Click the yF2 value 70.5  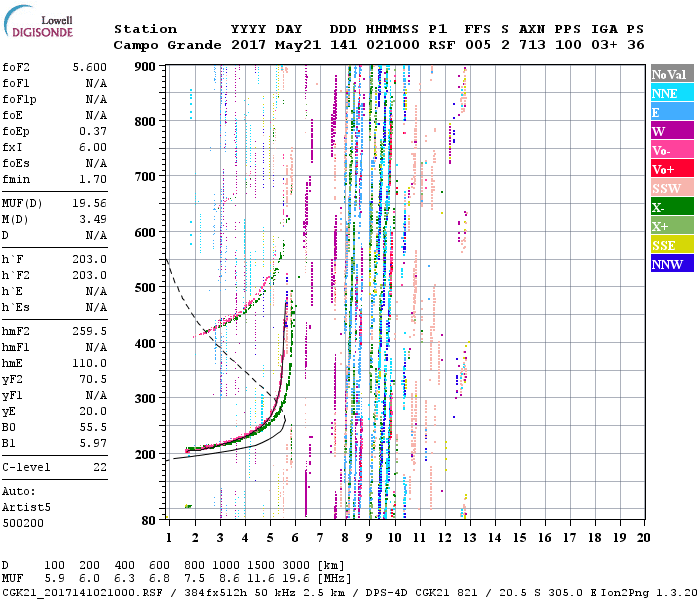(93, 379)
